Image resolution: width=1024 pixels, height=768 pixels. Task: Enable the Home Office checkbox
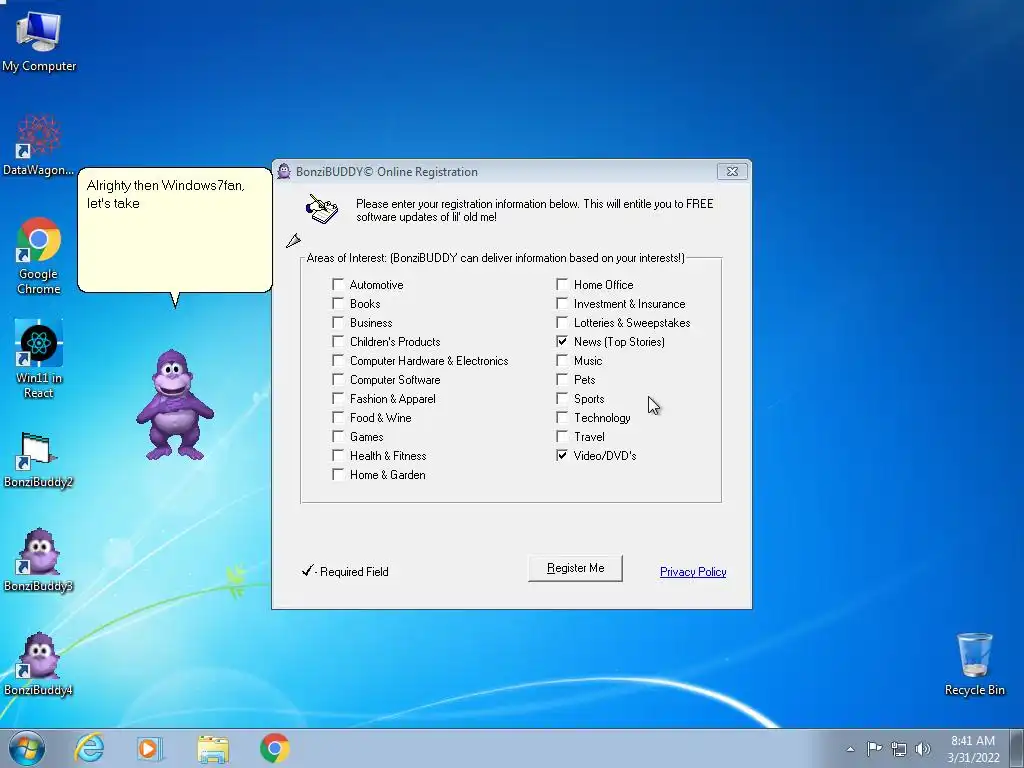tap(562, 284)
